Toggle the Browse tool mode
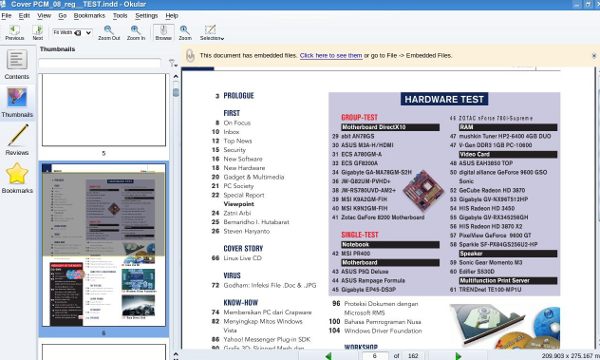Viewport: 600px width, 360px height. 163,33
